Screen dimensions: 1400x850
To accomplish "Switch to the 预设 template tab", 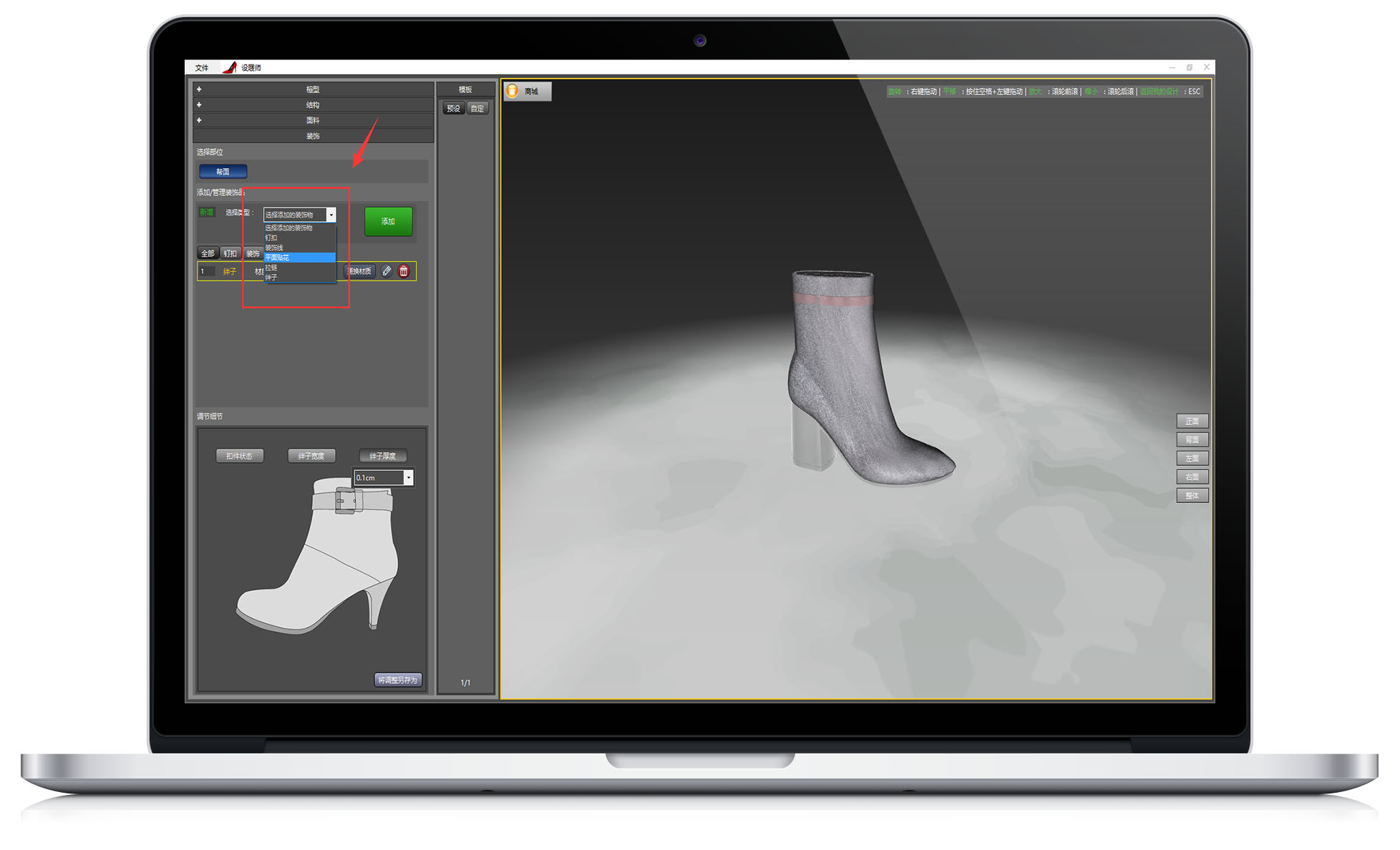I will tap(454, 109).
